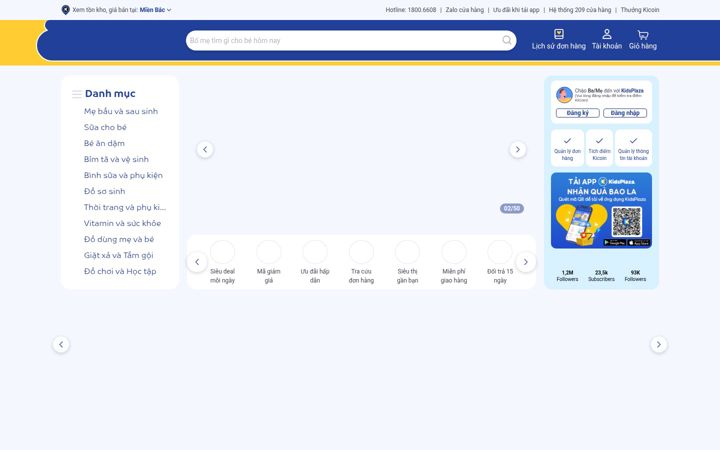Select Thời trang và phụ ki... category
This screenshot has width=720, height=450.
coord(125,207)
